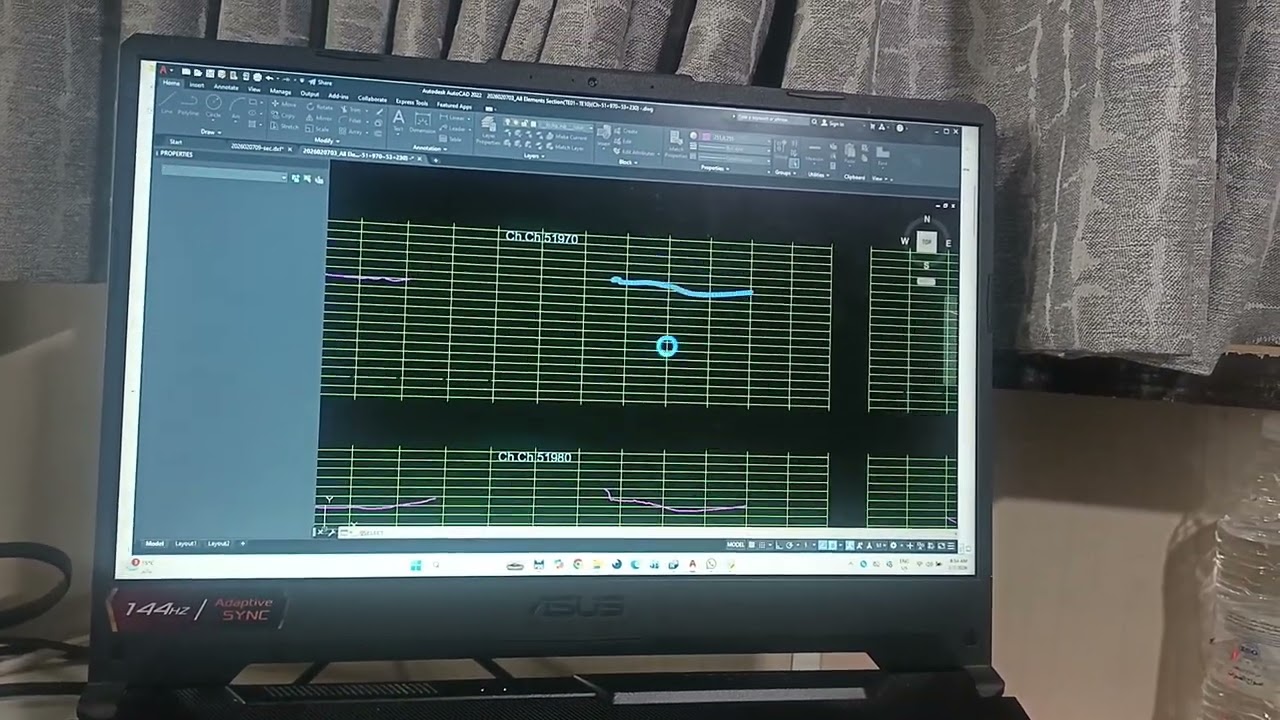The height and width of the screenshot is (720, 1280).
Task: Open Layer Properties manager
Action: click(x=489, y=132)
